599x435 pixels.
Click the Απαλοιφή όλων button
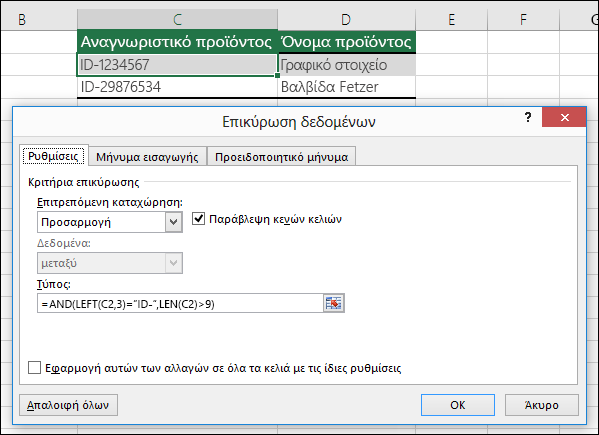click(68, 405)
